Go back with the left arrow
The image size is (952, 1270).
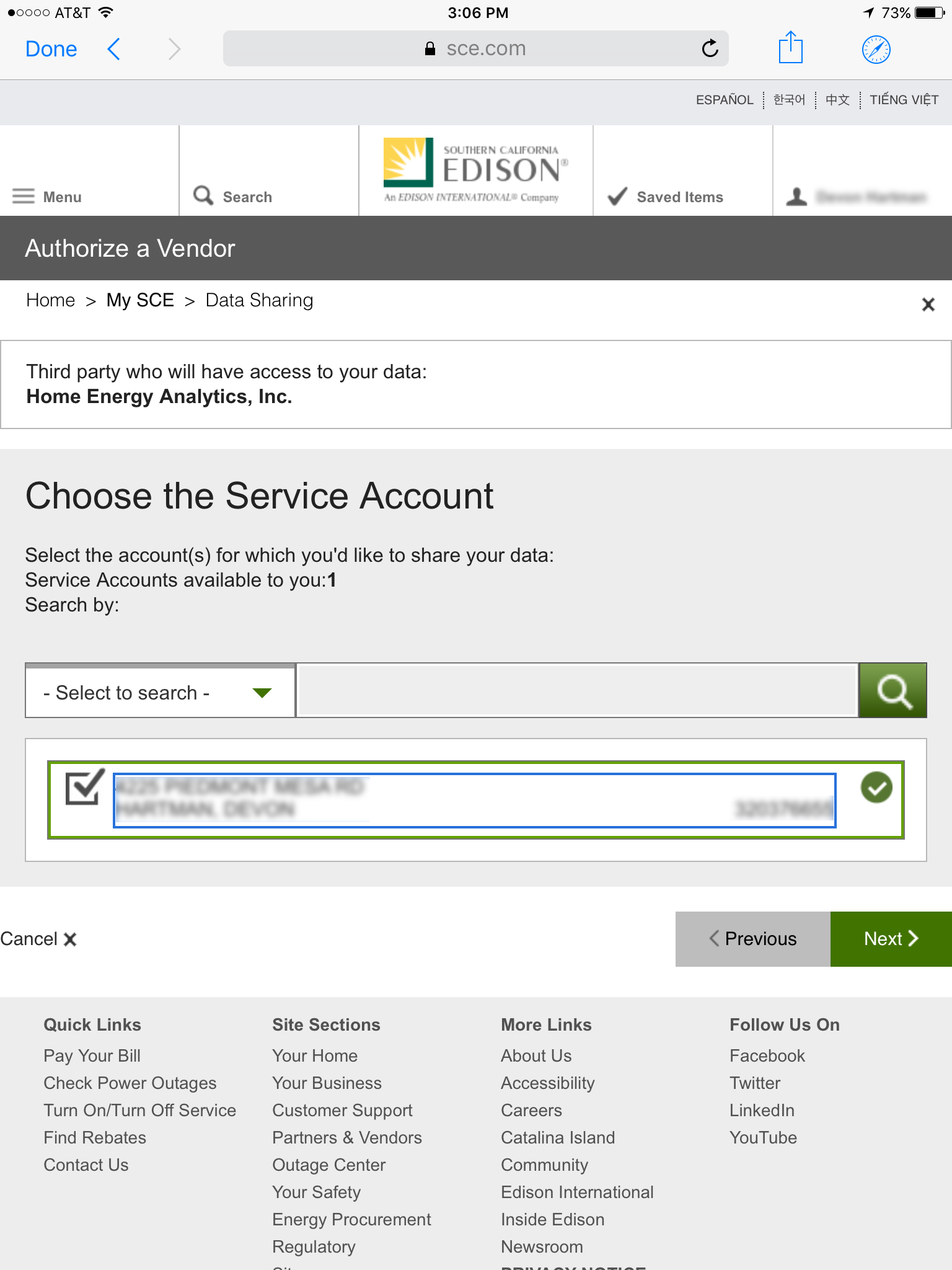(113, 49)
